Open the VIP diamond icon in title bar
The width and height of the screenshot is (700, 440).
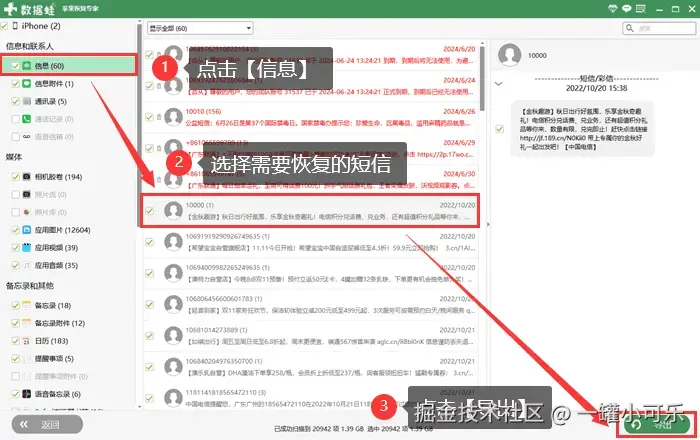click(x=612, y=8)
